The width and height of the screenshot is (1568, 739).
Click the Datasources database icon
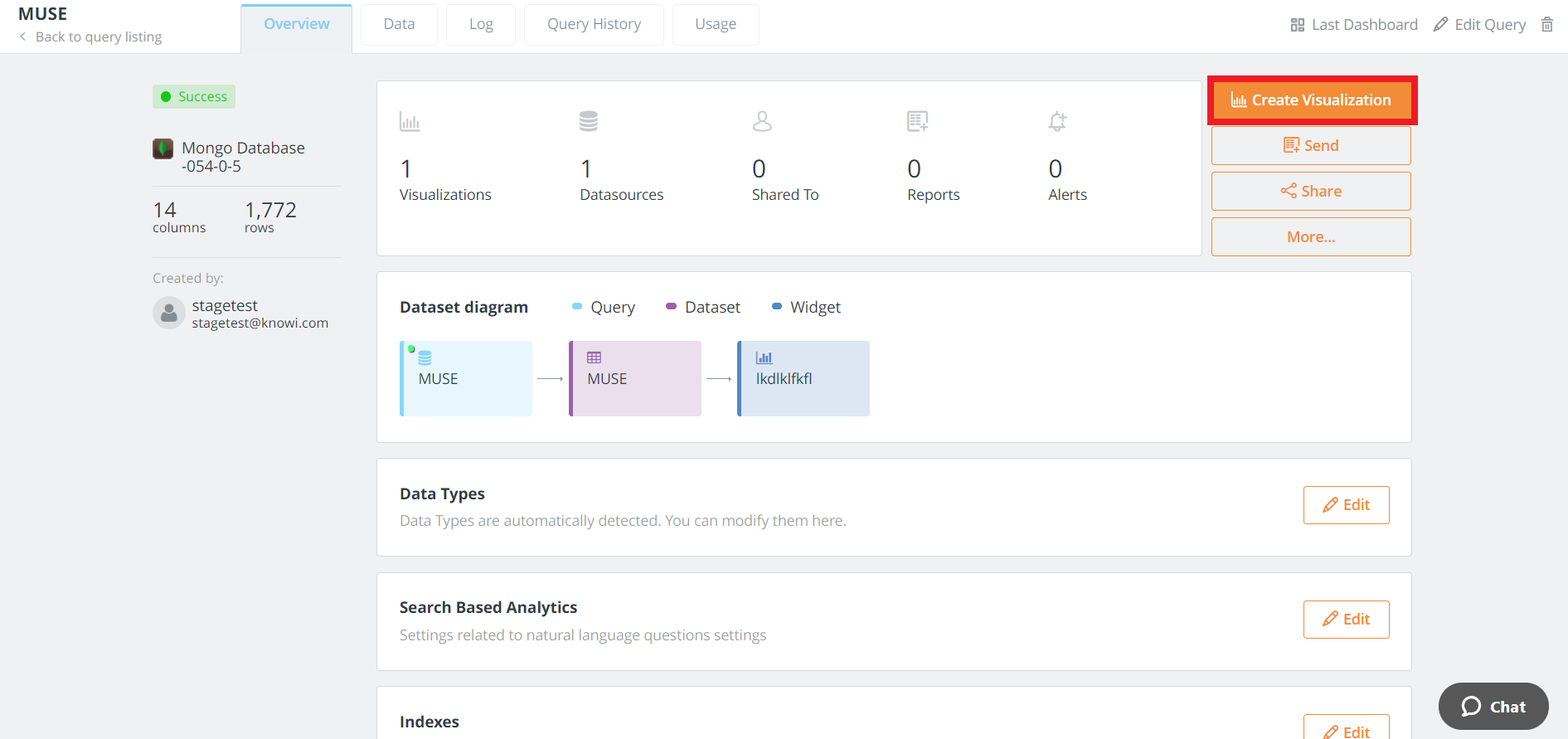tap(588, 122)
